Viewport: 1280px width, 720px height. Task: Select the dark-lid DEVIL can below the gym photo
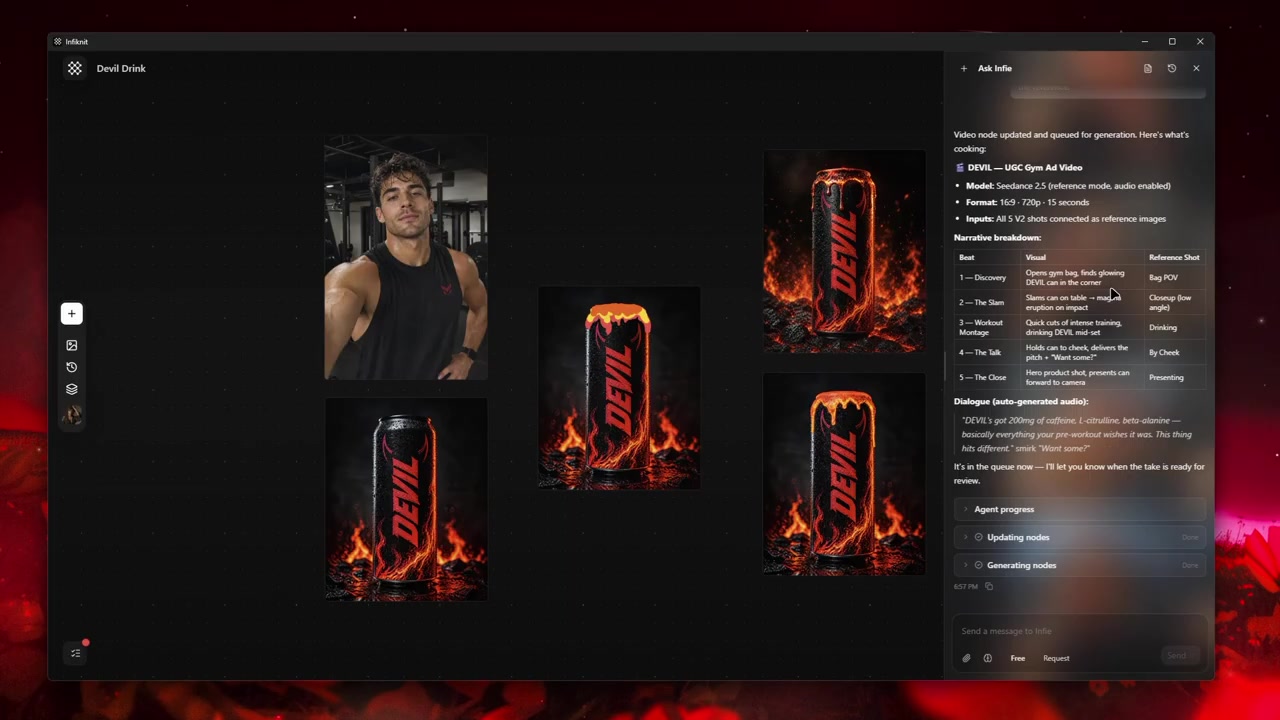pos(406,499)
